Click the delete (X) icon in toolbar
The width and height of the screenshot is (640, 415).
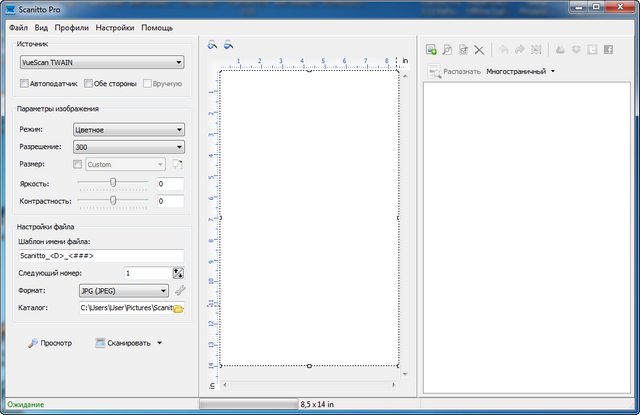click(479, 49)
